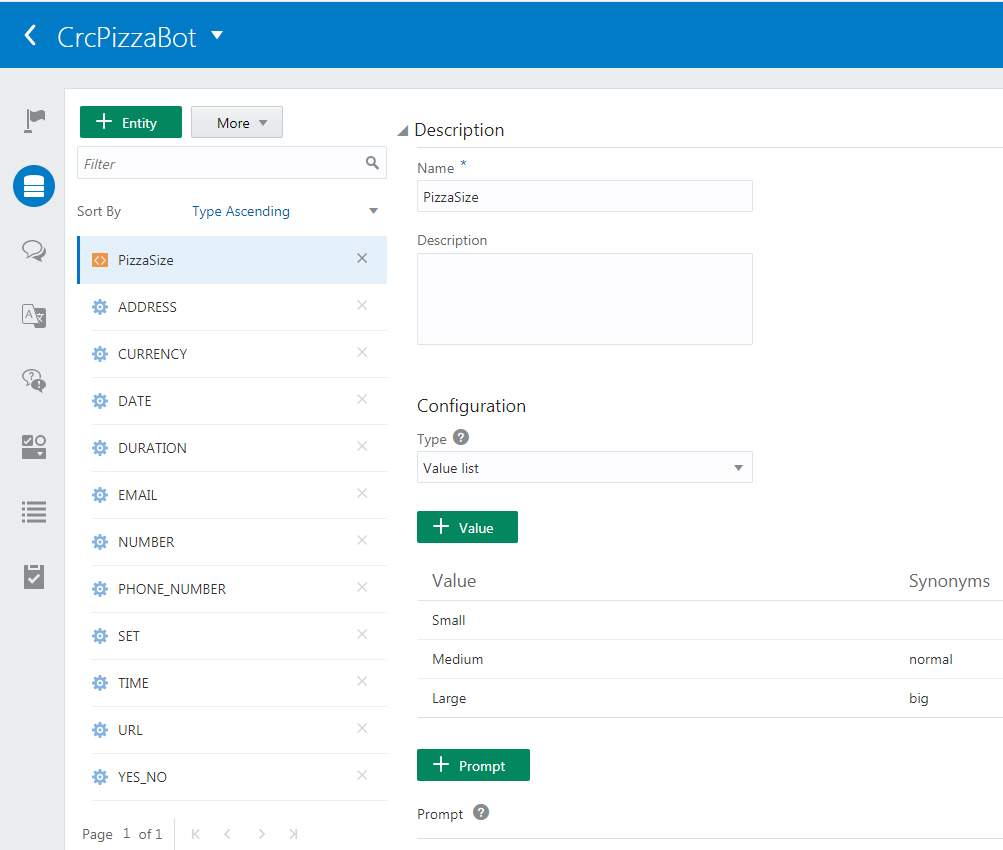The image size is (1003, 850).
Task: Click the Q&A question bubble sidebar icon
Action: point(34,381)
